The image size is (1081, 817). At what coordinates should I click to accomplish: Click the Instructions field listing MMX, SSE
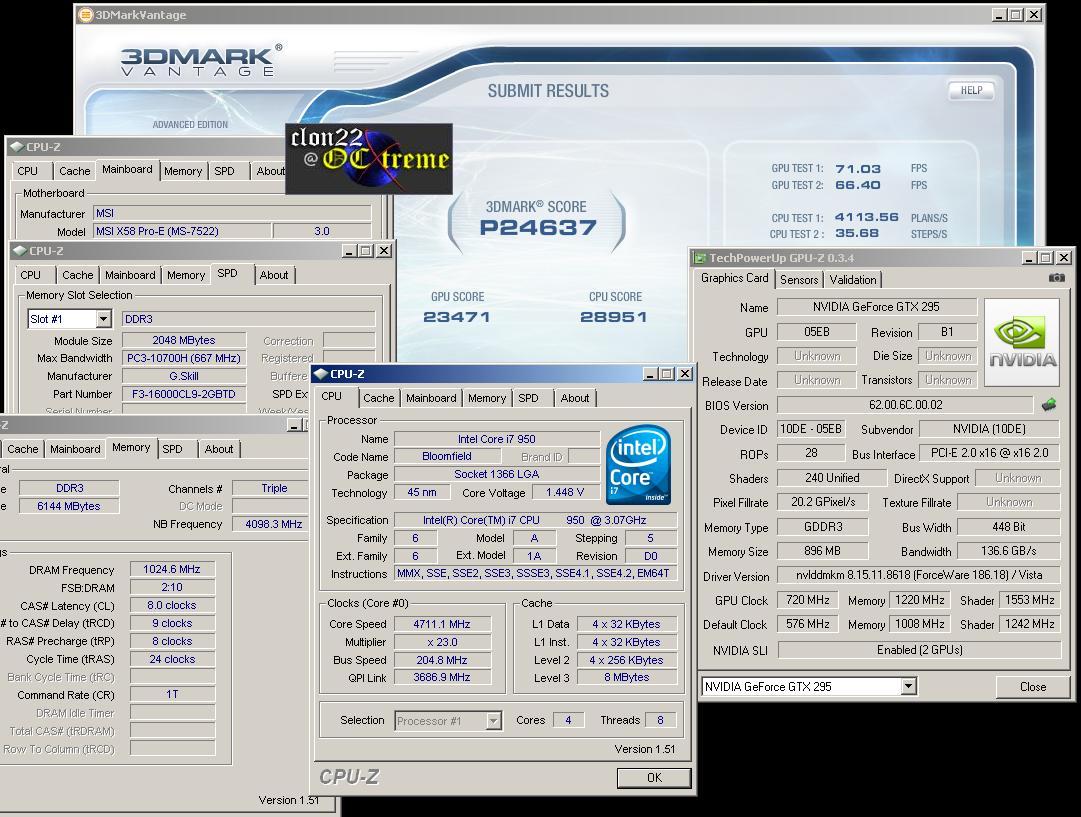[x=536, y=574]
